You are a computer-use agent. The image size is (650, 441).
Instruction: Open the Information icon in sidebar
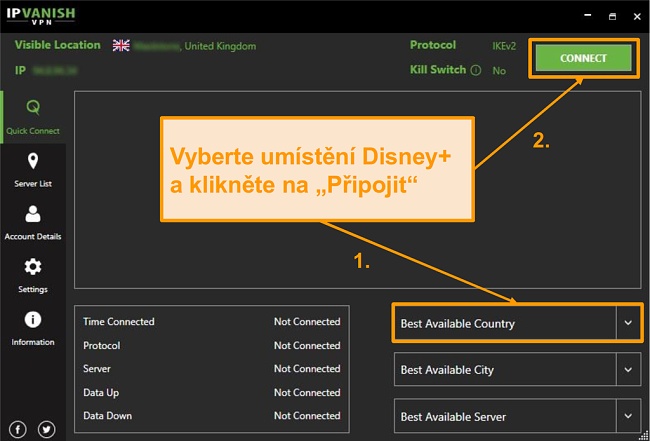click(33, 320)
